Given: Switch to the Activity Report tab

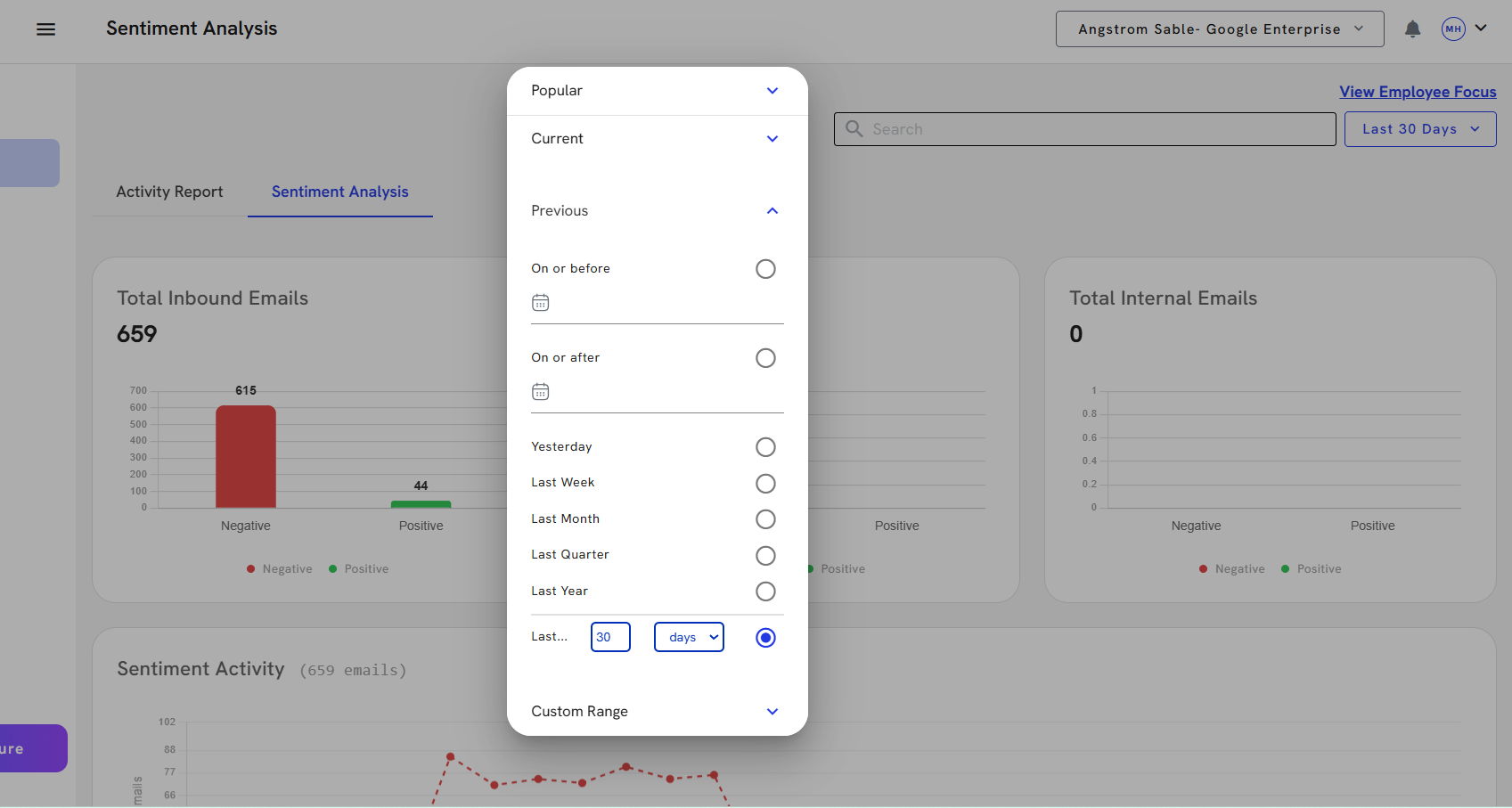Looking at the screenshot, I should [169, 192].
